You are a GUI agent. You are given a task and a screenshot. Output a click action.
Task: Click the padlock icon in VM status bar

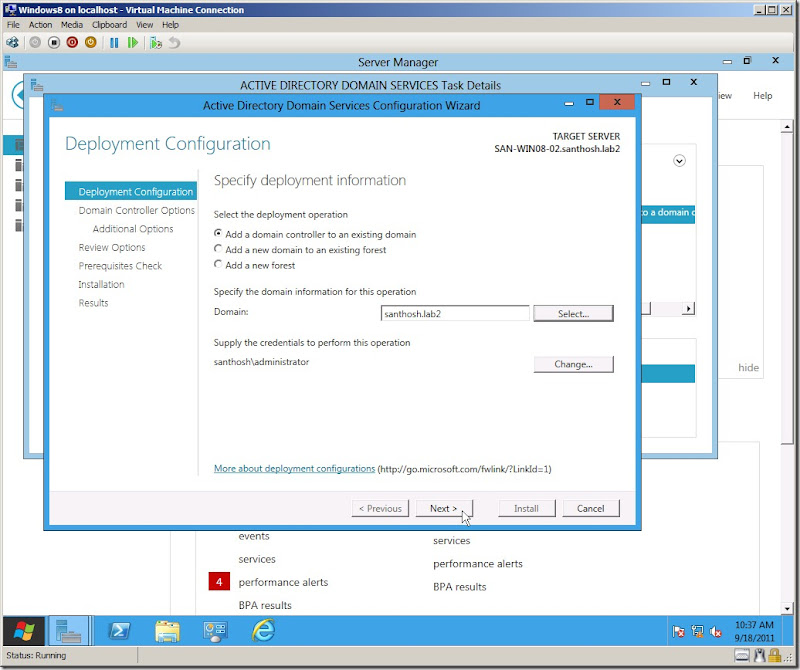click(774, 655)
